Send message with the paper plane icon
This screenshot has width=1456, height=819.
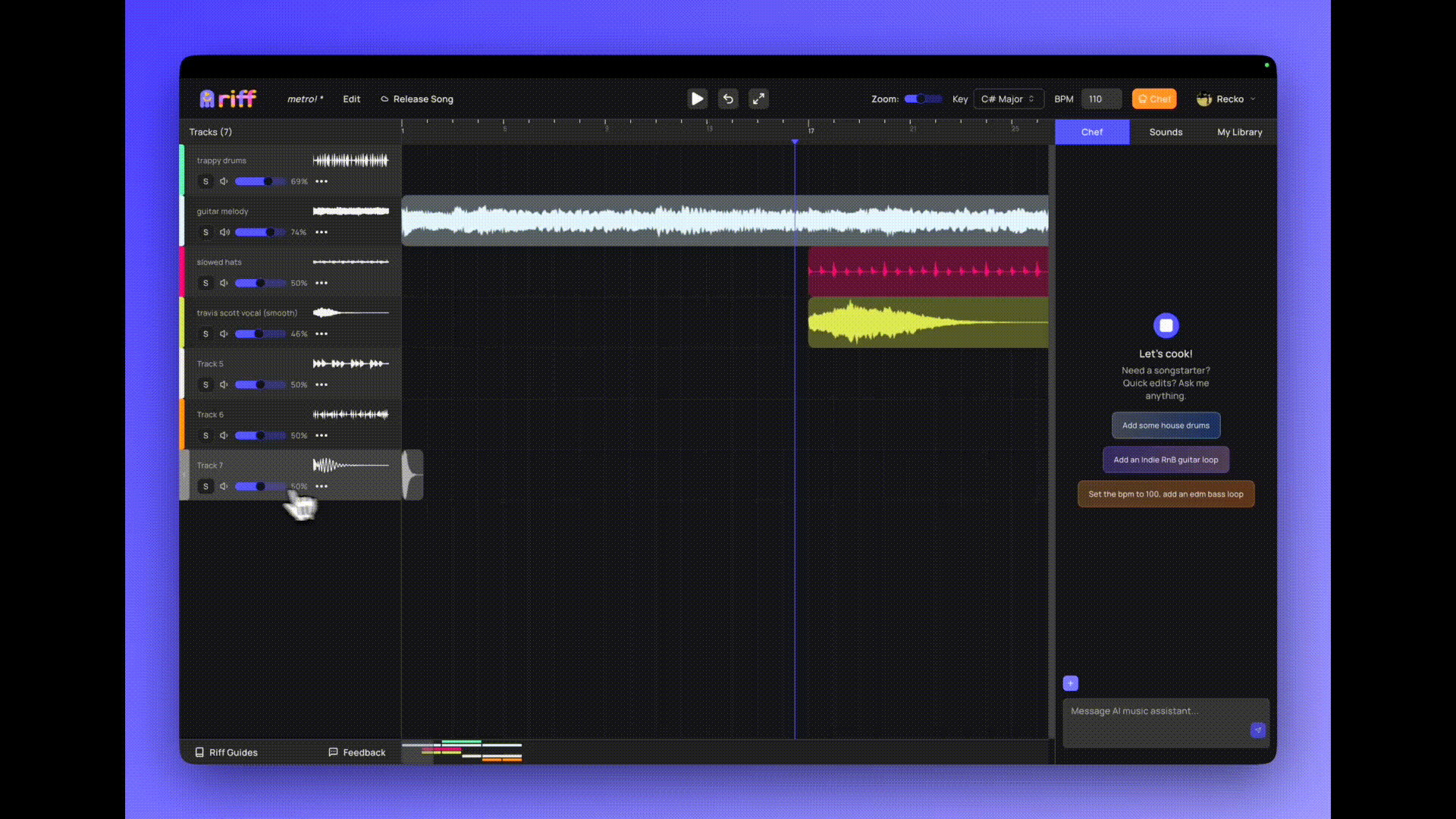[x=1257, y=730]
